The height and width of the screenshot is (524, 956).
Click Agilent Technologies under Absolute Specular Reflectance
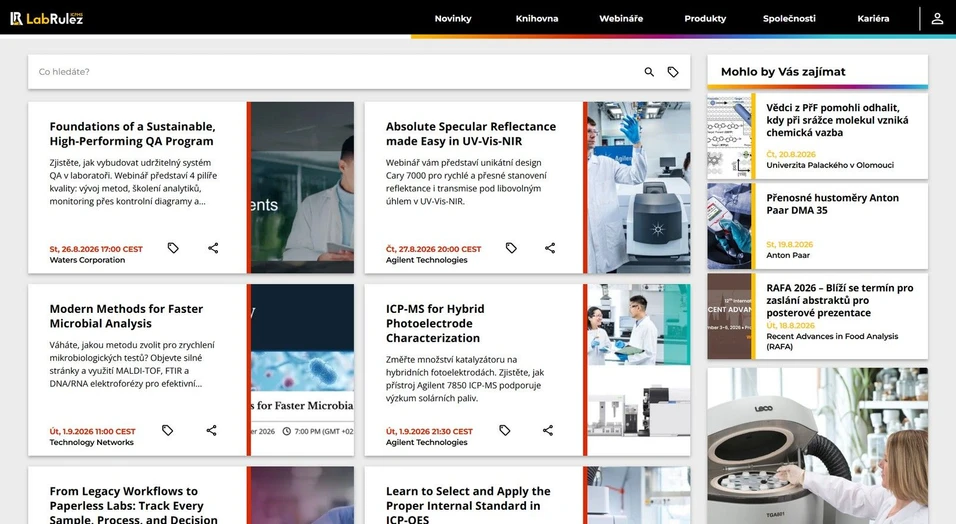tap(426, 260)
